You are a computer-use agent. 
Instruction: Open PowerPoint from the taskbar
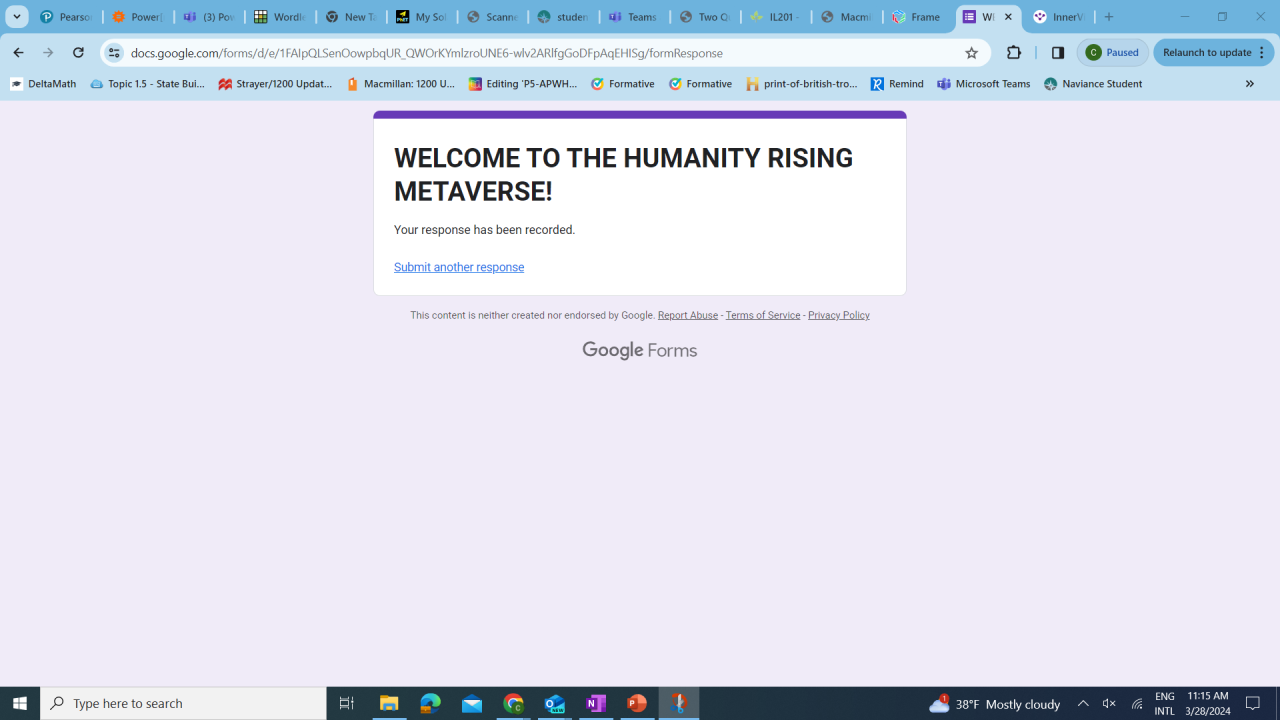[637, 703]
